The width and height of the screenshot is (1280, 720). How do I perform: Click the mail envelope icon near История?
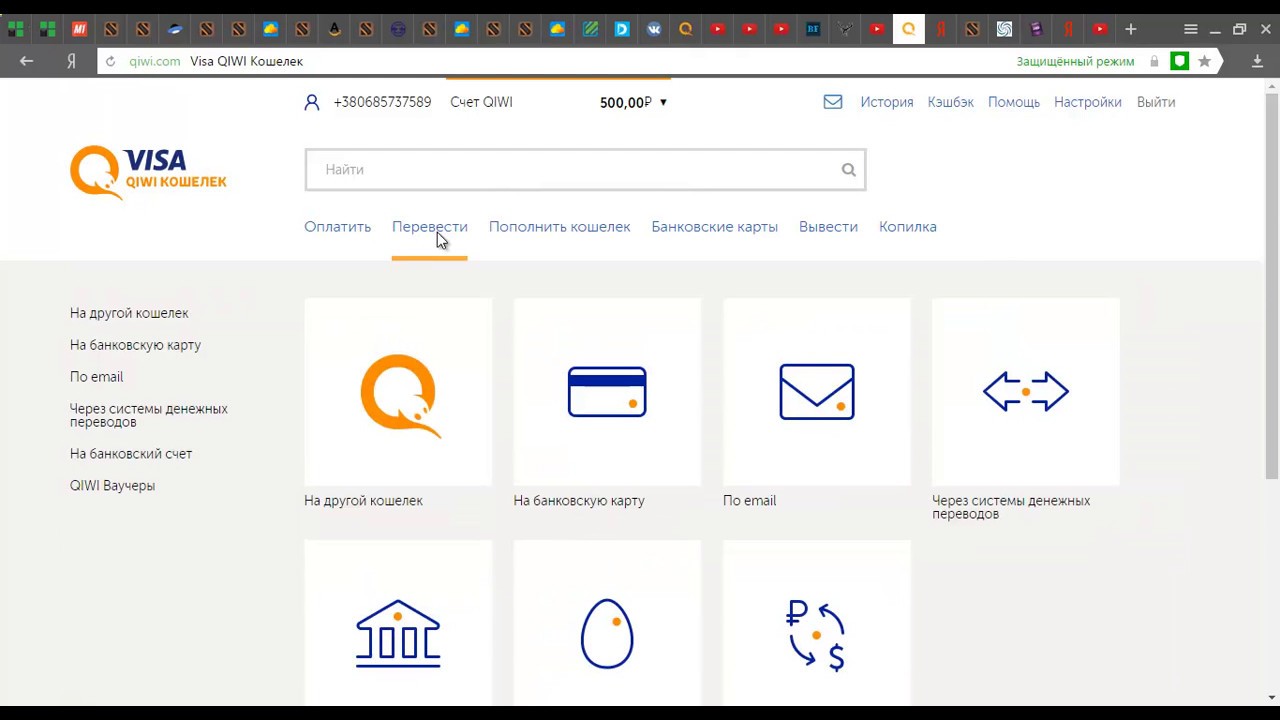tap(833, 102)
